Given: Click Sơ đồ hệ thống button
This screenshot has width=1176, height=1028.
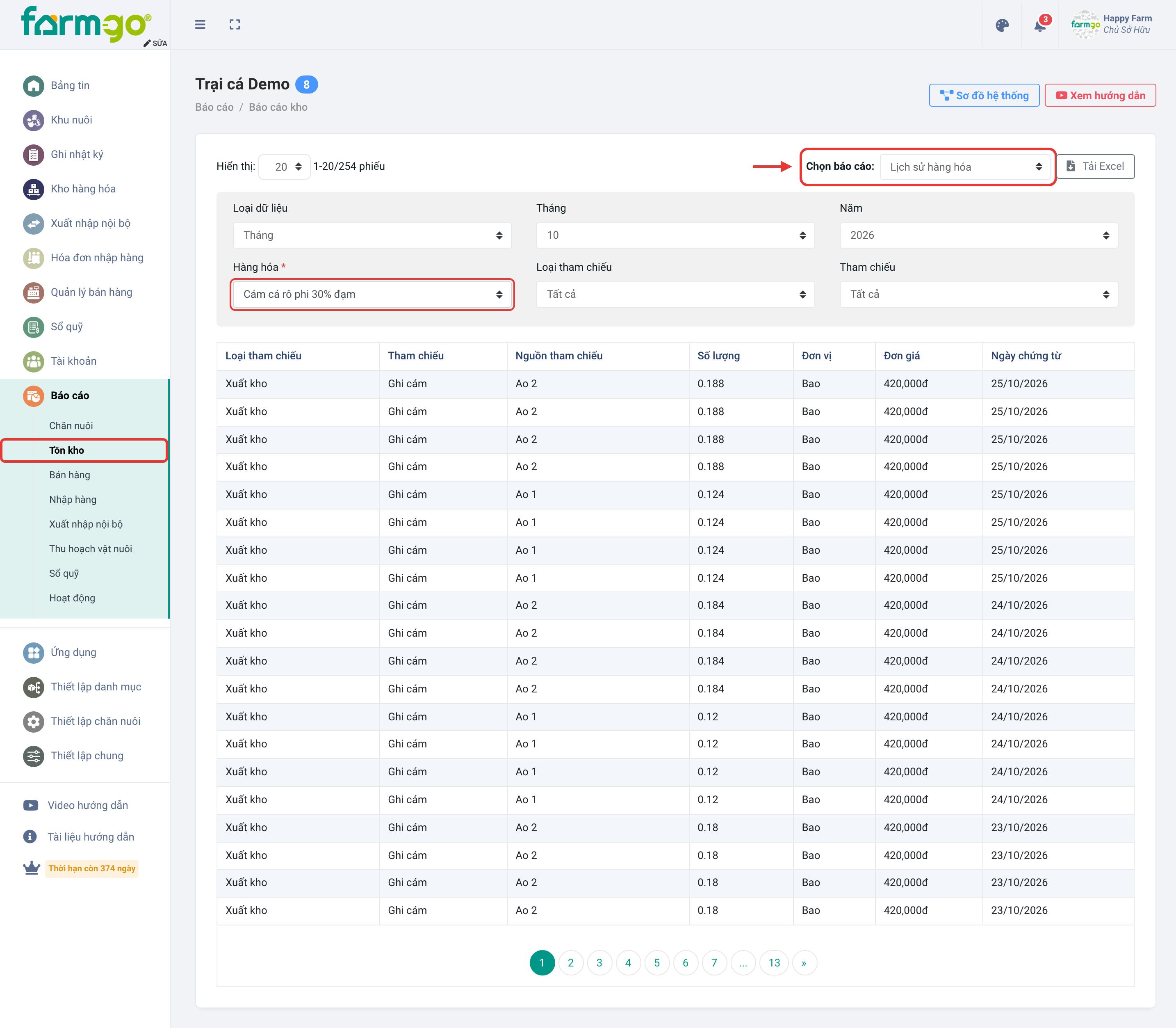Looking at the screenshot, I should point(984,95).
